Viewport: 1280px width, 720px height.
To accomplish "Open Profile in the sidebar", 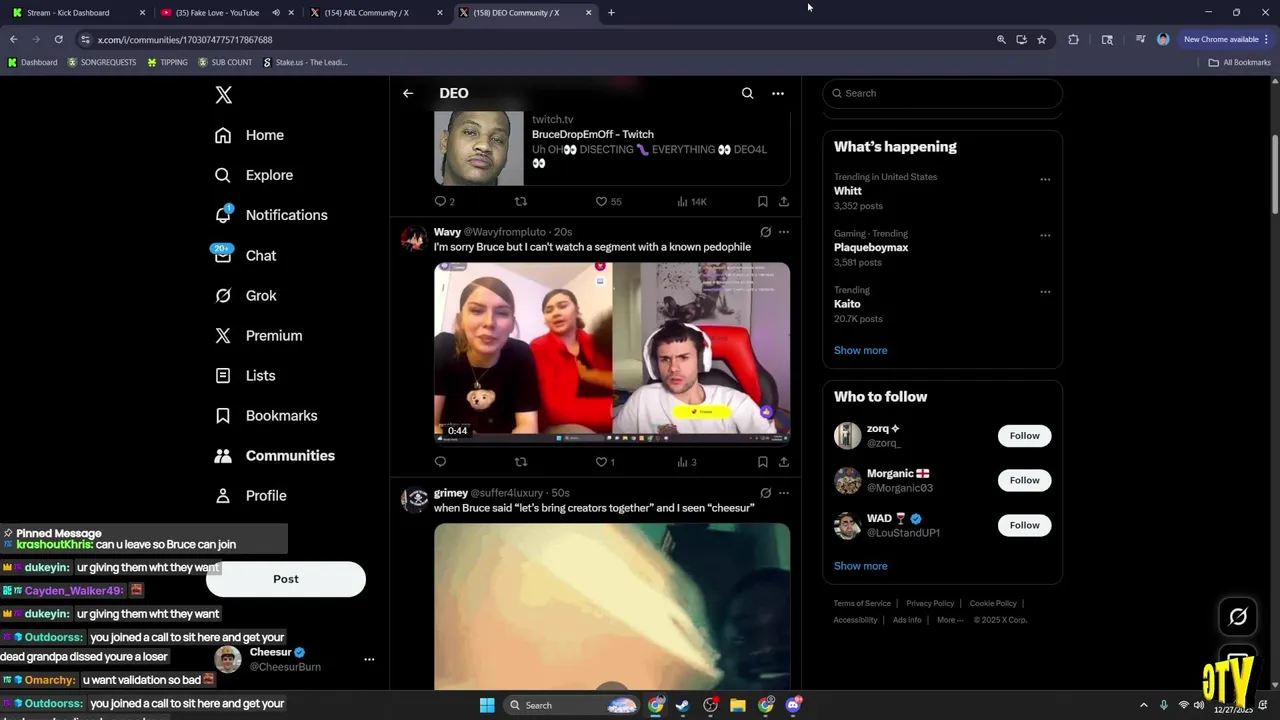I will point(251,495).
